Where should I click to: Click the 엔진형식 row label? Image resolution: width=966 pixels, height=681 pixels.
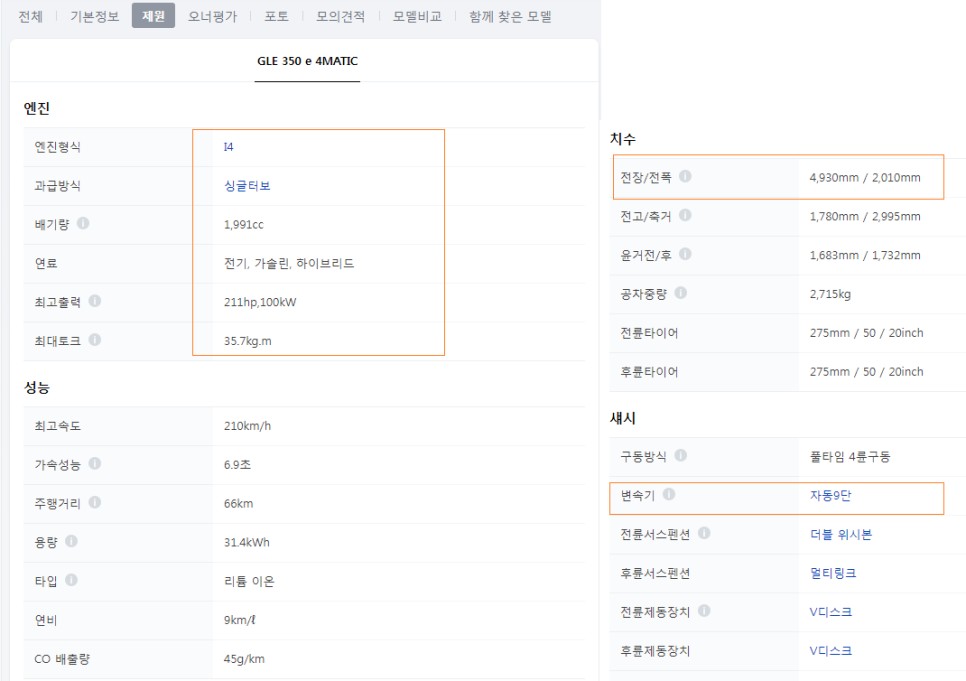coord(57,147)
